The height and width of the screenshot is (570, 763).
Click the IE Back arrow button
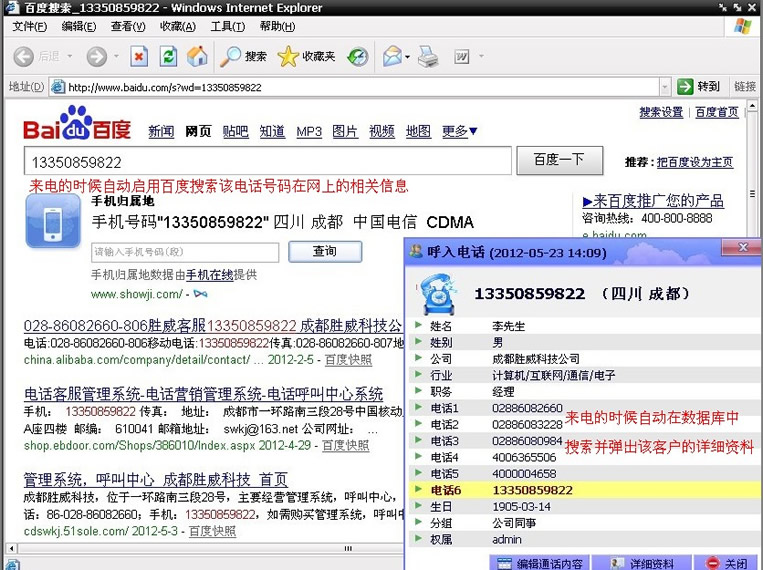click(x=23, y=57)
